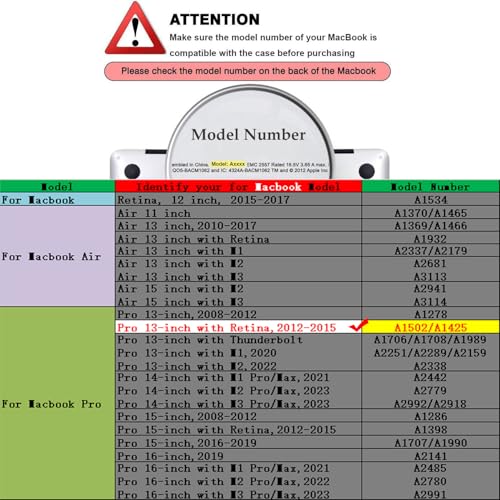Click the 'For Macbook Pro' category cell

coord(57,404)
